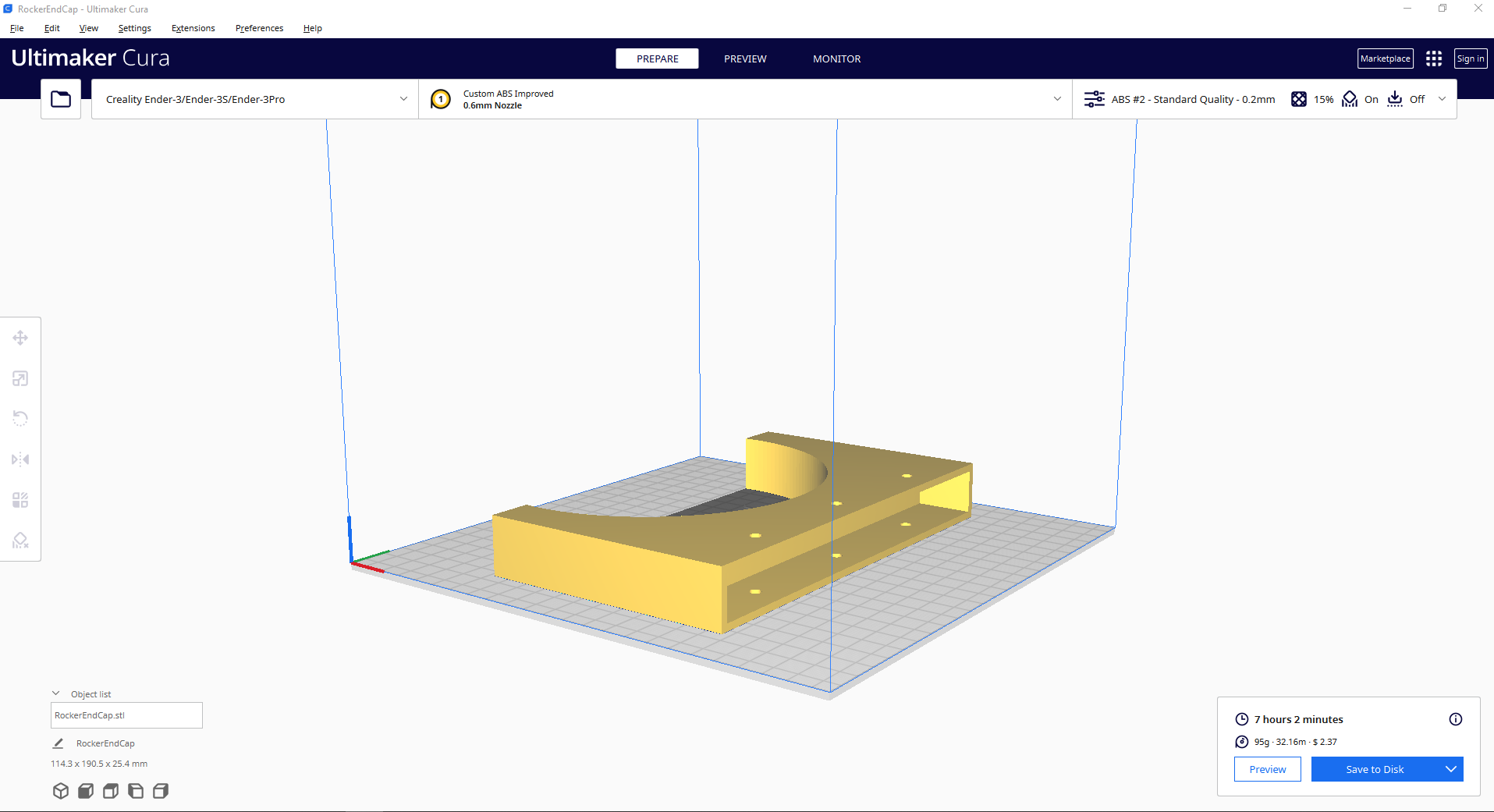Open Save to Disk output options arrow

coord(1450,769)
